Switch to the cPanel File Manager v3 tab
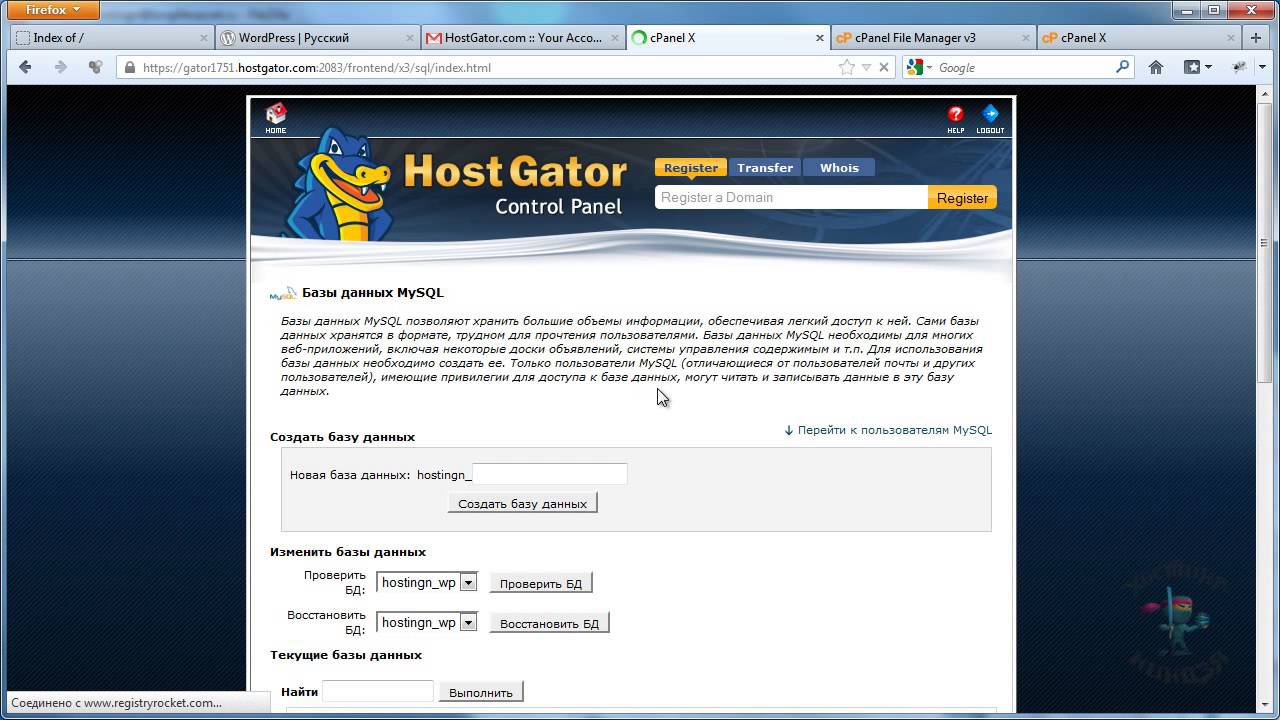Image resolution: width=1280 pixels, height=720 pixels. 932,38
